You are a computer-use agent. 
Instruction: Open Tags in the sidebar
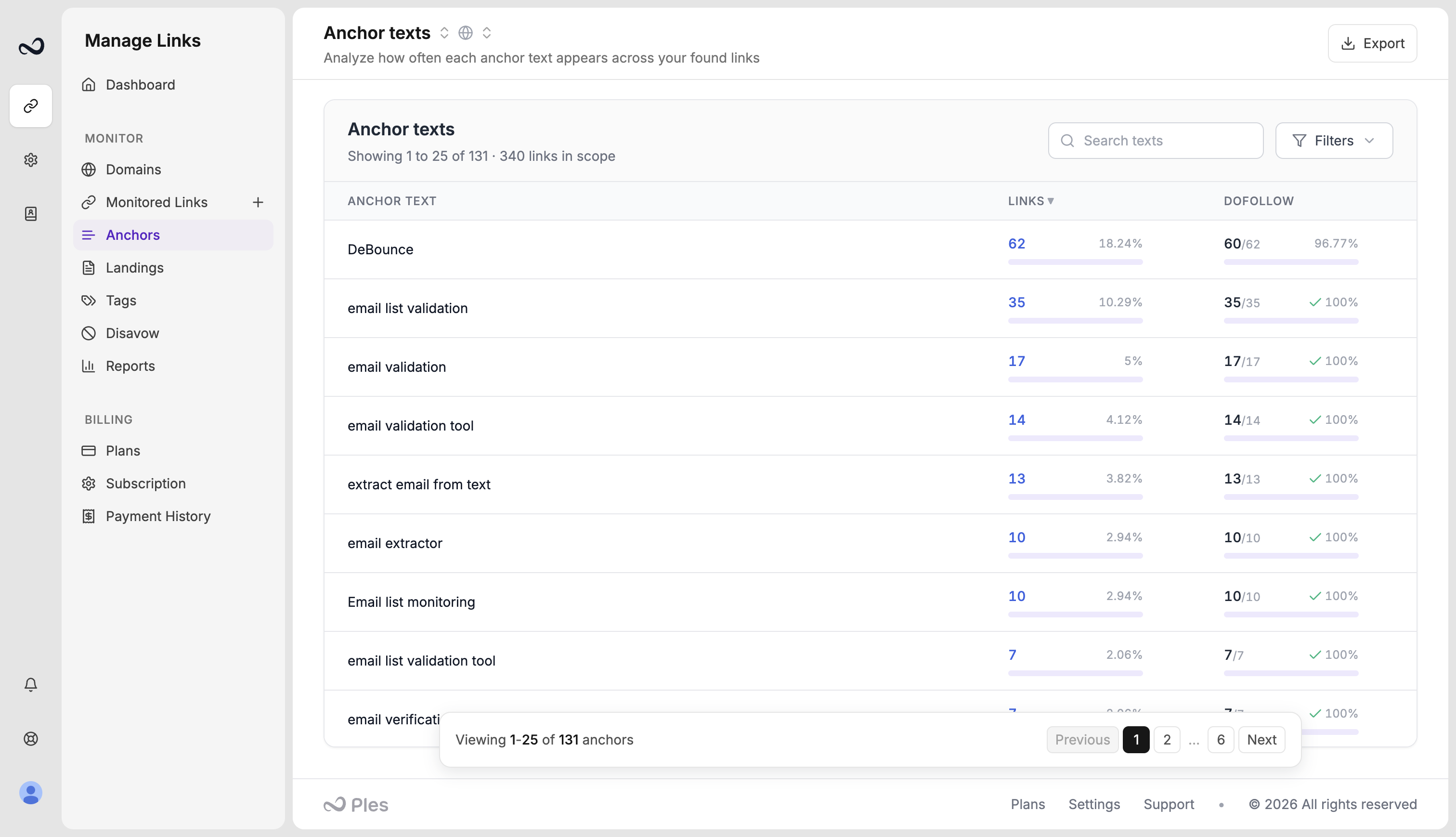click(x=173, y=301)
